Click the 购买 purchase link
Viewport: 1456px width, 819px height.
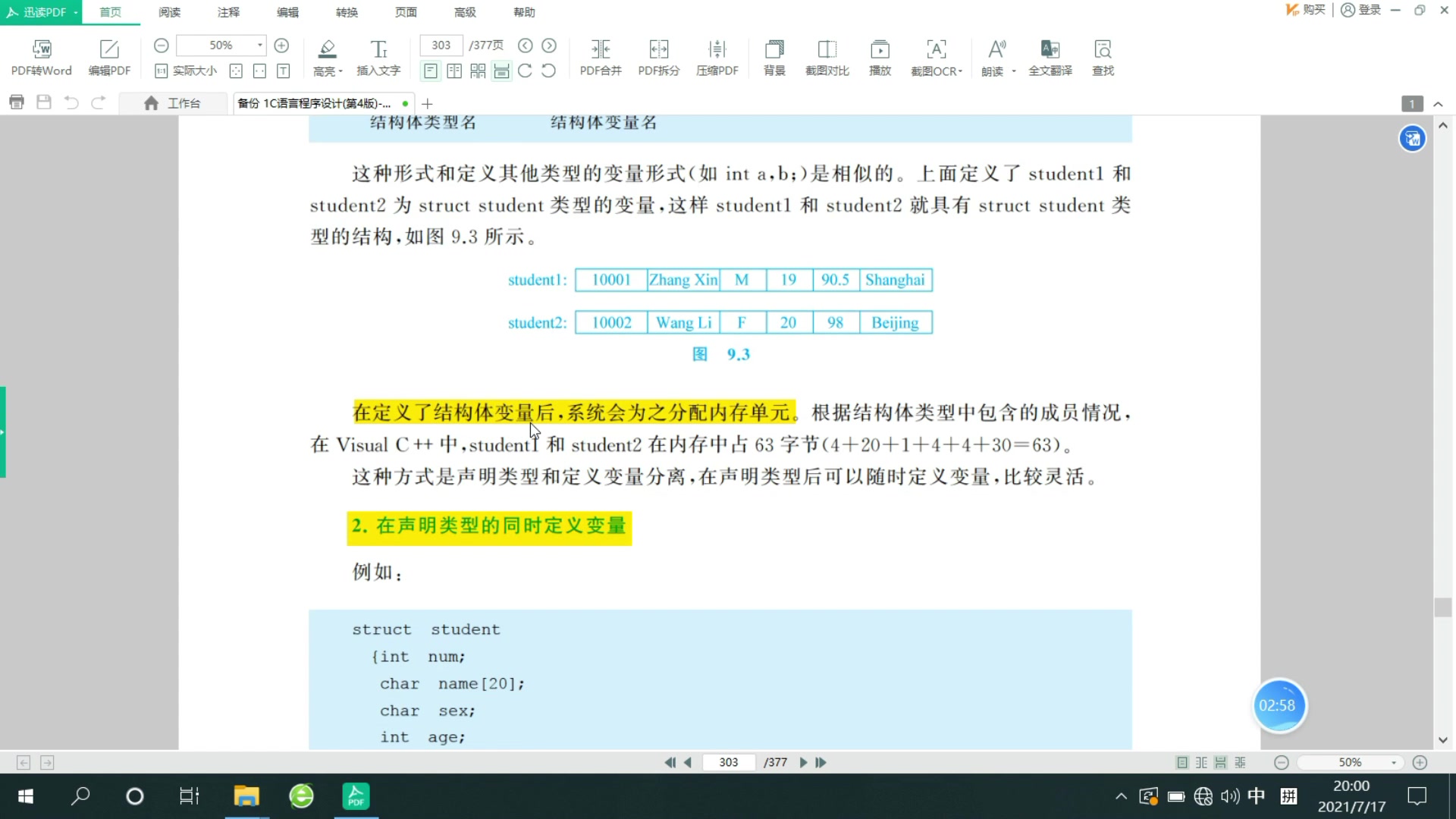tap(1306, 10)
